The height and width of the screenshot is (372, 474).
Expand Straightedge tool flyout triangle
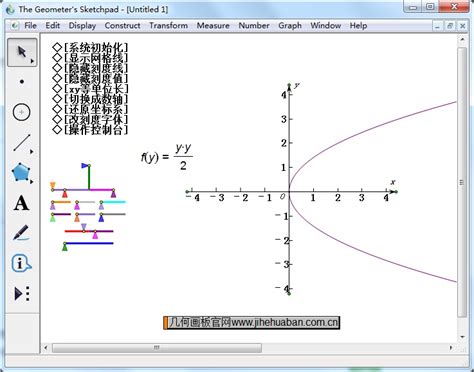click(32, 152)
